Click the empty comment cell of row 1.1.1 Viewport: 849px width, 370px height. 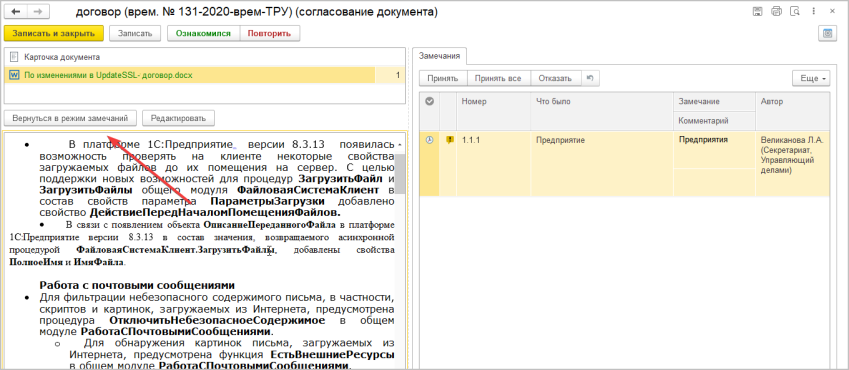[714, 181]
